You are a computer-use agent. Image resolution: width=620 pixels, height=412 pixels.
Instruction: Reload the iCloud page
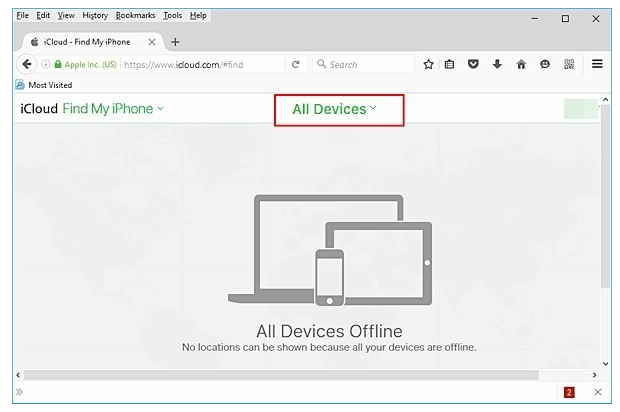[295, 64]
